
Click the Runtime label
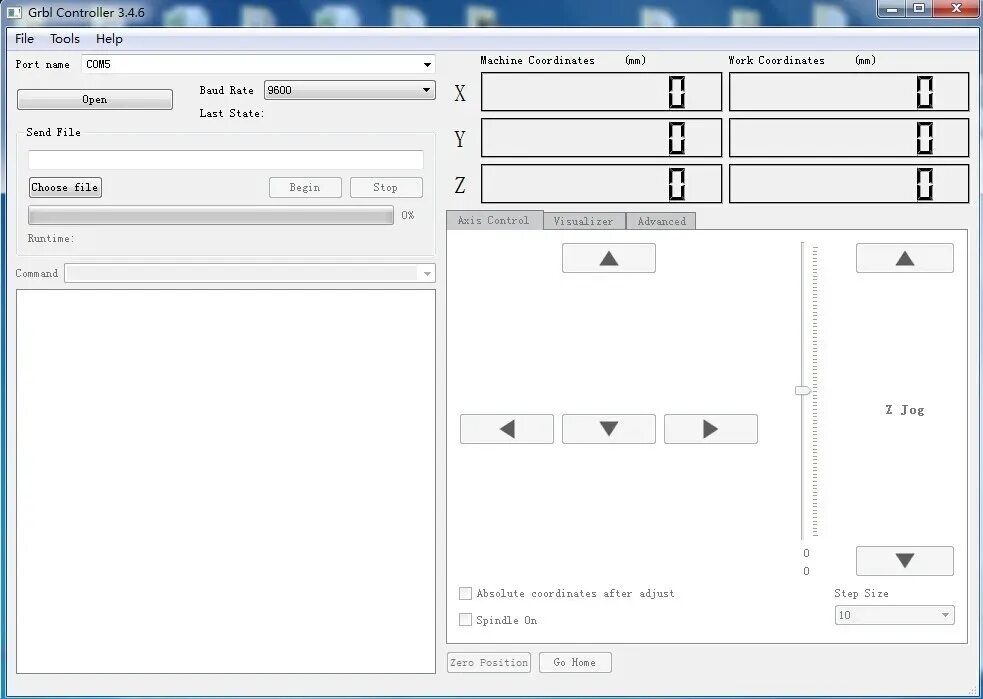click(x=51, y=239)
